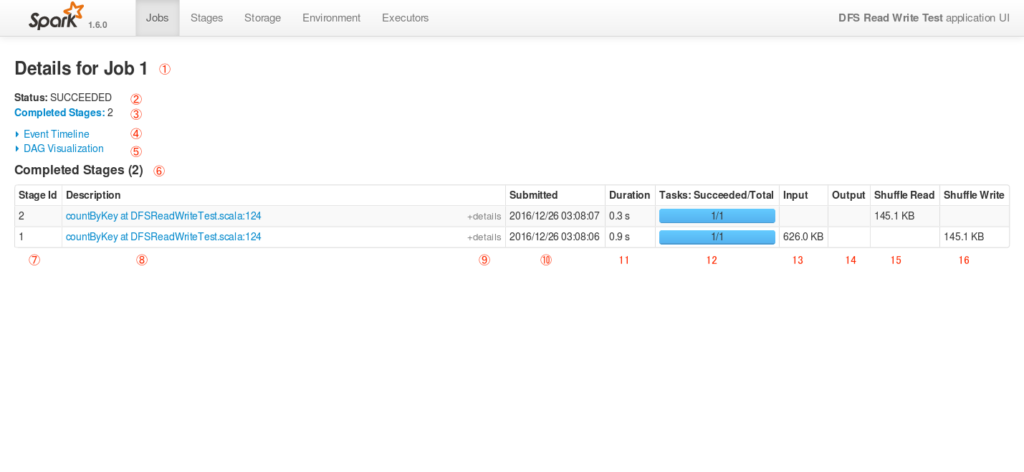Click the Shuffle Read column header
1024x472 pixels.
(904, 195)
